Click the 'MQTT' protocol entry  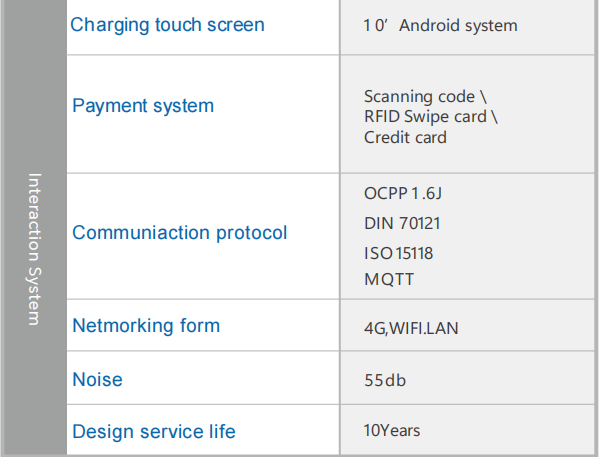click(x=388, y=279)
